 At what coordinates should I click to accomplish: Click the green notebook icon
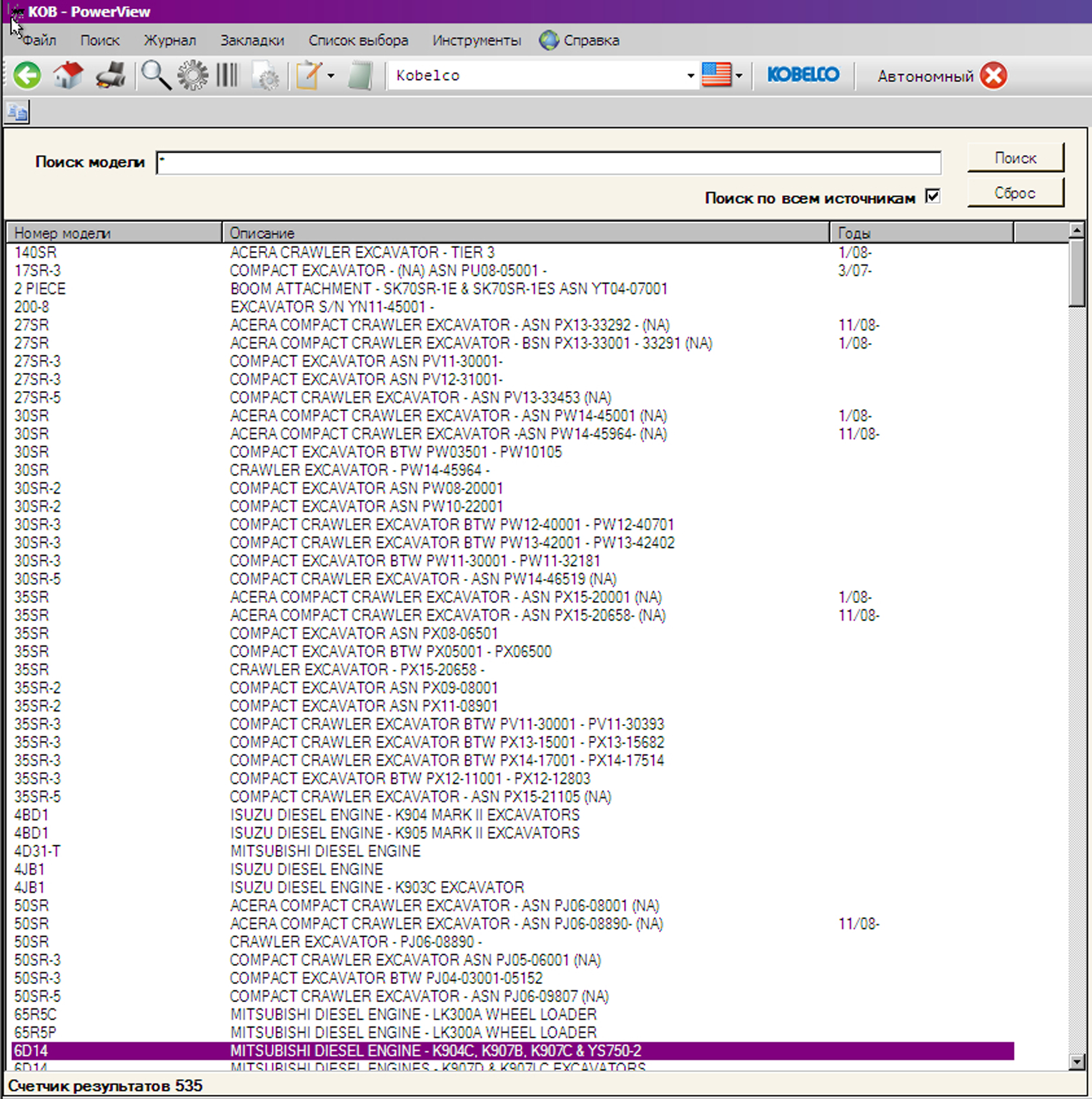tap(360, 76)
